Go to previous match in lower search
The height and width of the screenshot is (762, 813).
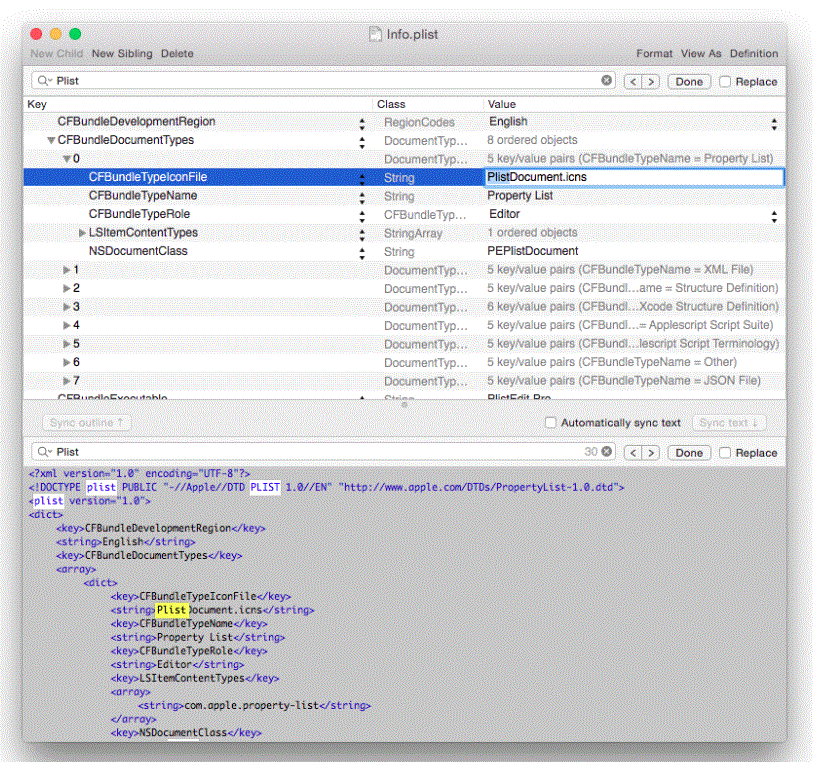click(633, 453)
